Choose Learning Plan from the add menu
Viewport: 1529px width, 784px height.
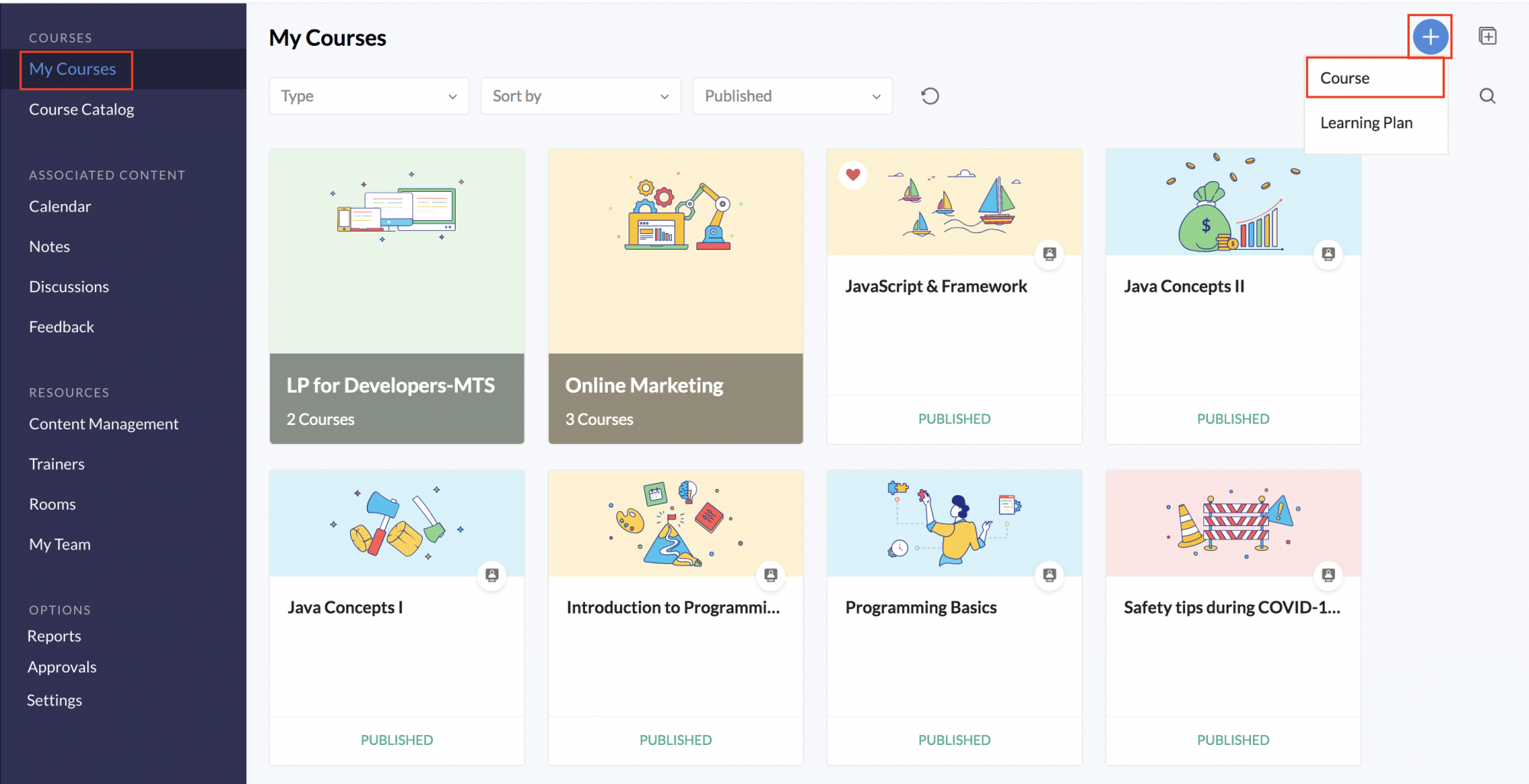(1366, 123)
